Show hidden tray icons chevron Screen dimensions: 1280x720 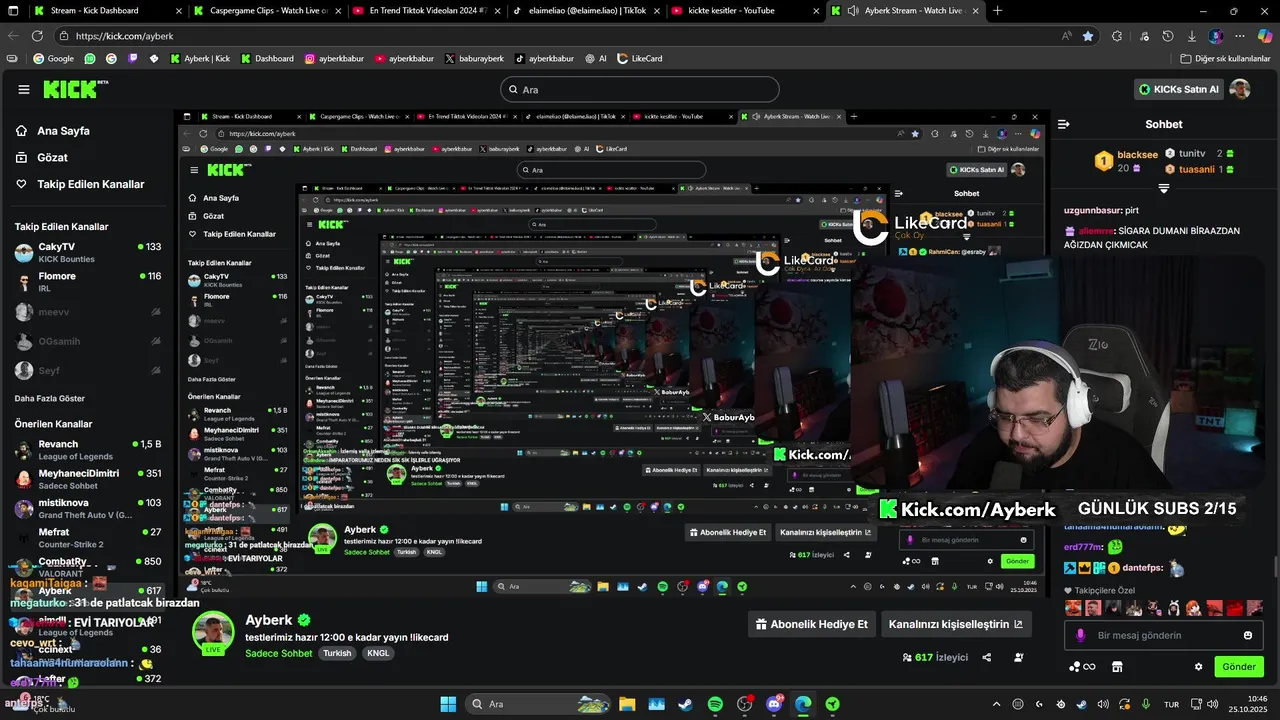(996, 704)
